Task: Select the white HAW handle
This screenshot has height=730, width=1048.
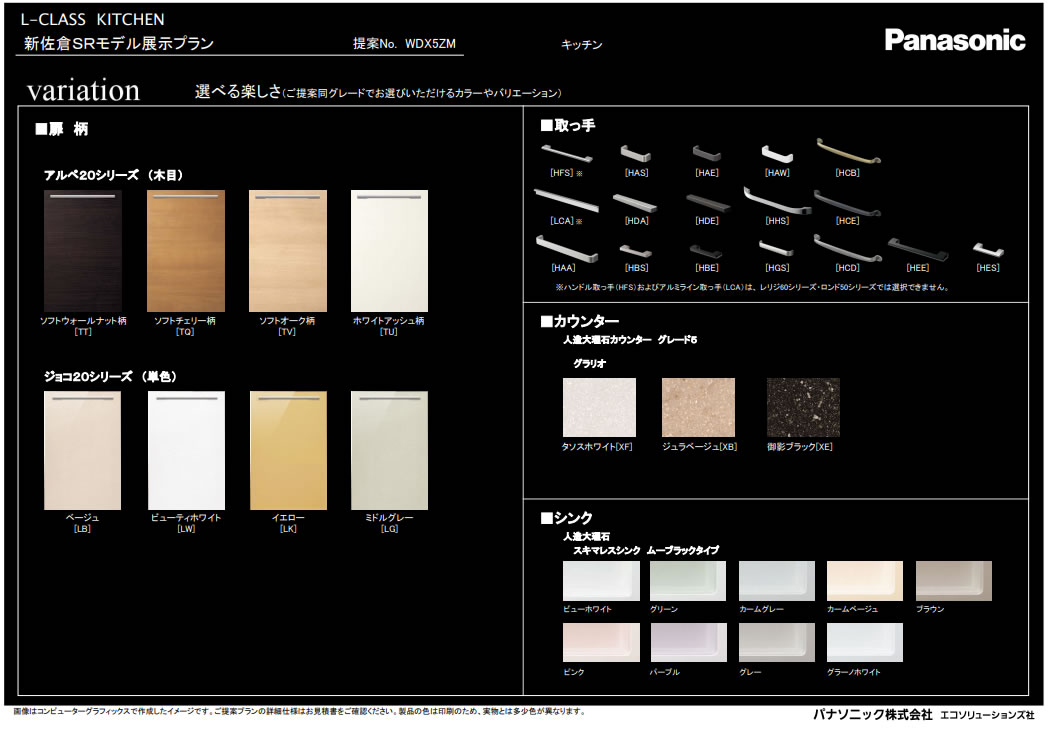Action: coord(777,154)
